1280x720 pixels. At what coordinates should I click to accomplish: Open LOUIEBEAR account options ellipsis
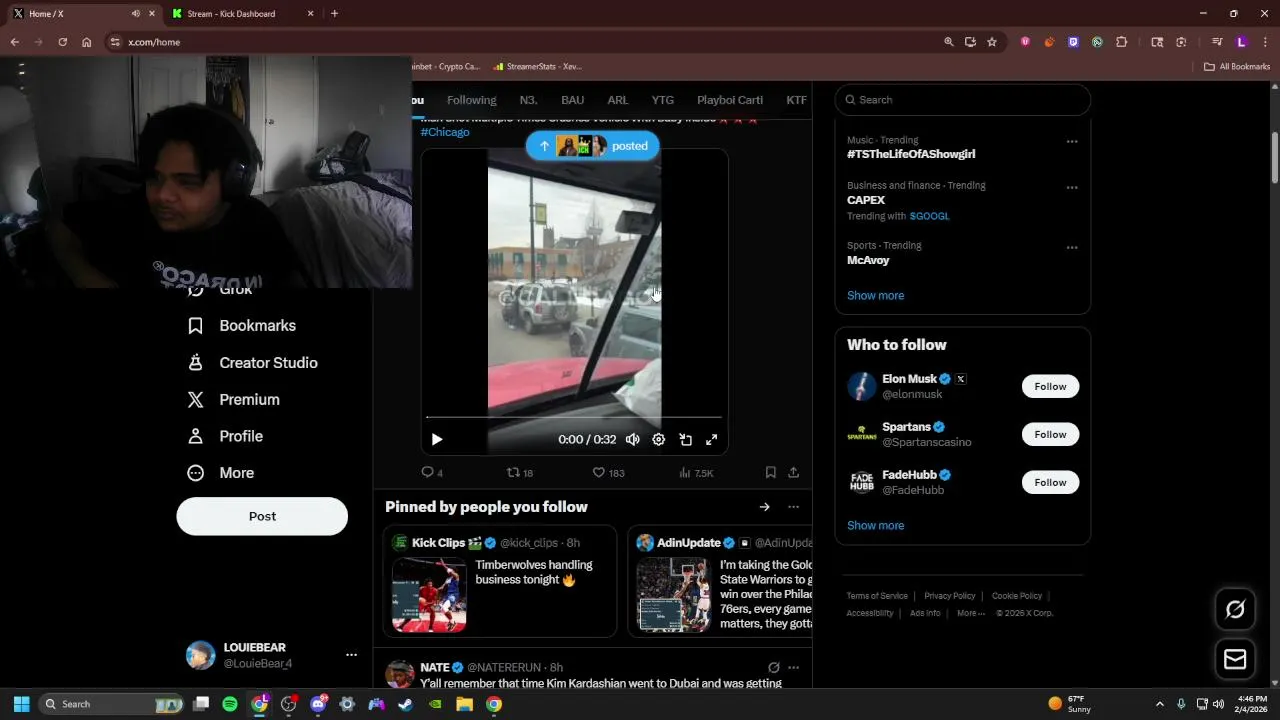click(351, 655)
